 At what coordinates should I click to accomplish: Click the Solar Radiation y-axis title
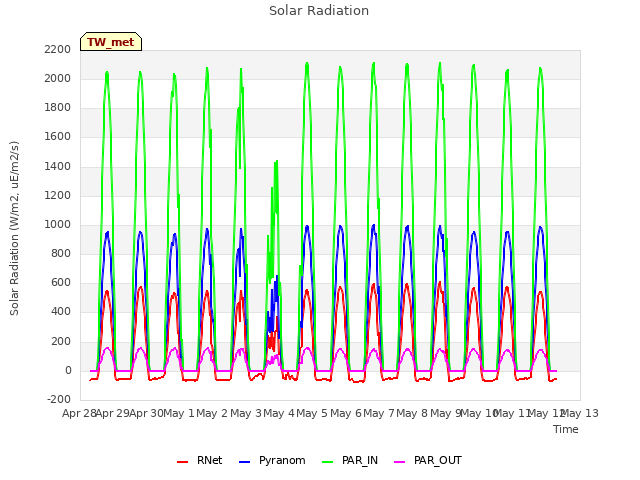(x=14, y=228)
